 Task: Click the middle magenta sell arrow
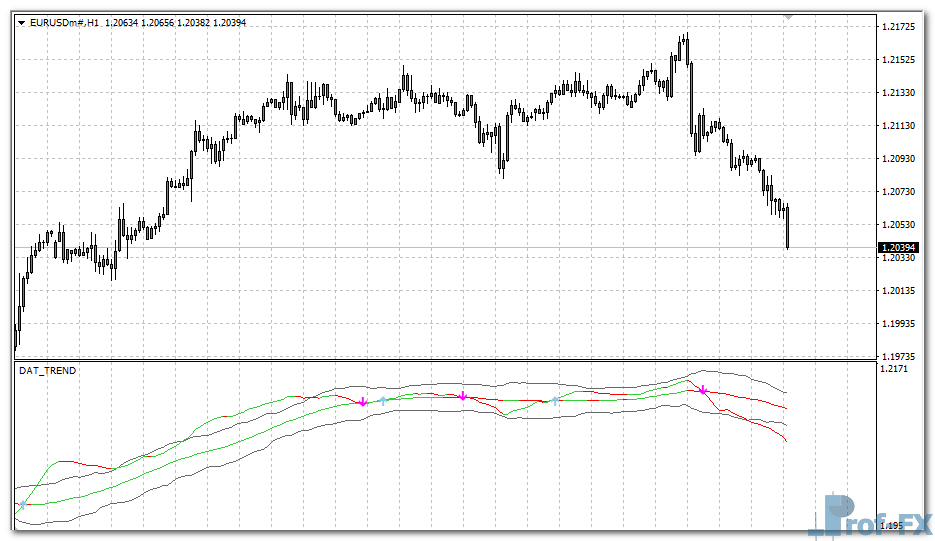[463, 397]
